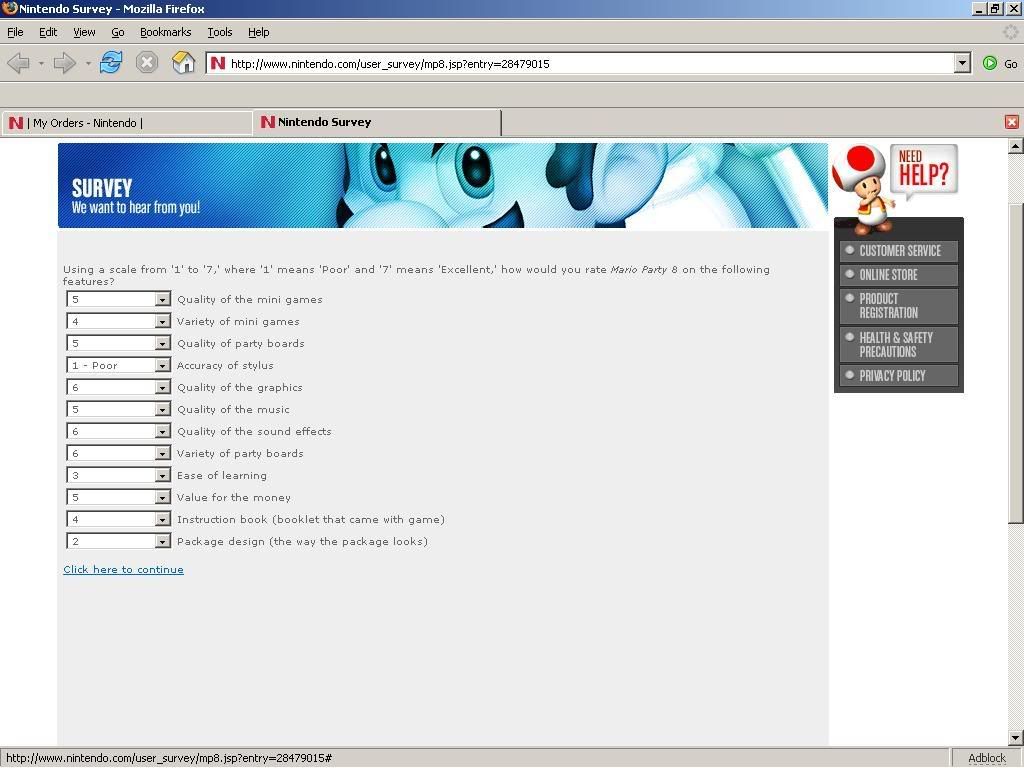Screen dimensions: 1024x768
Task: Click the Stop loading icon
Action: tap(147, 63)
